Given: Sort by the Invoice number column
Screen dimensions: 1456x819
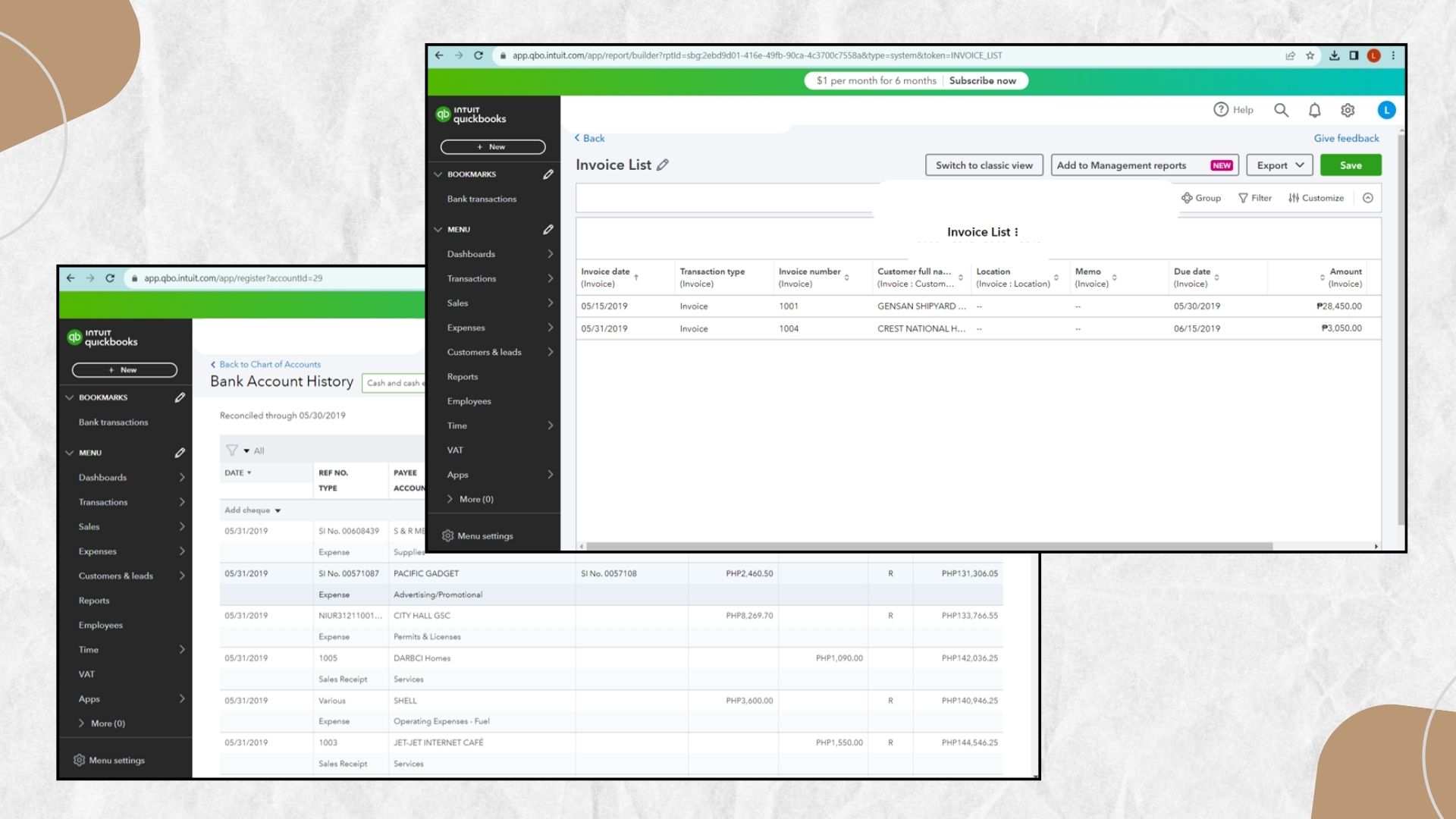Looking at the screenshot, I should 846,278.
